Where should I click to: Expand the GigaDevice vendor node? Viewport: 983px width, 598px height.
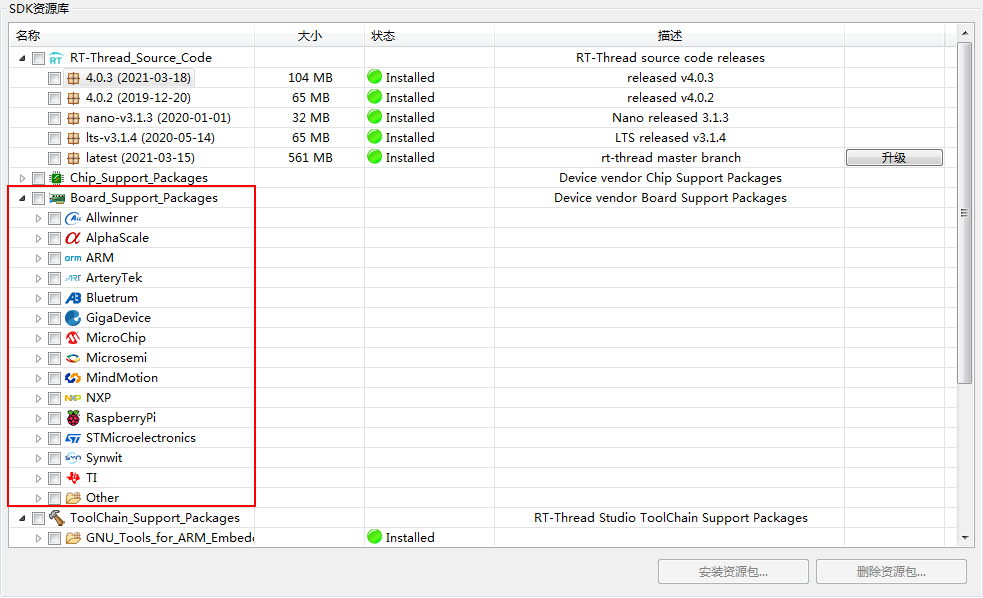[x=38, y=318]
